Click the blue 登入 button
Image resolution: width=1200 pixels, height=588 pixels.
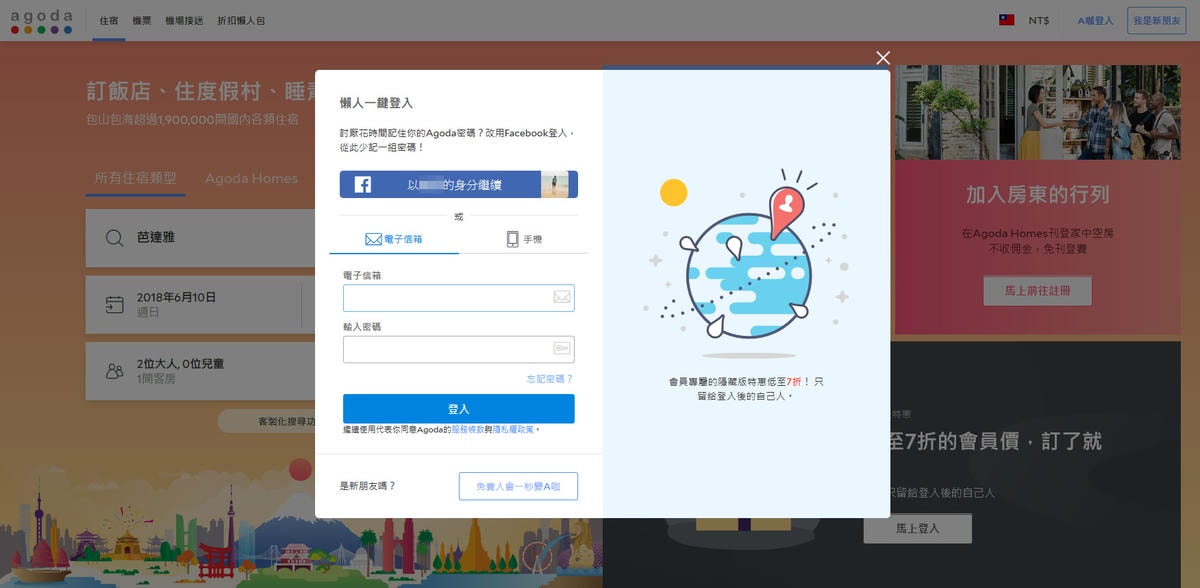tap(459, 409)
